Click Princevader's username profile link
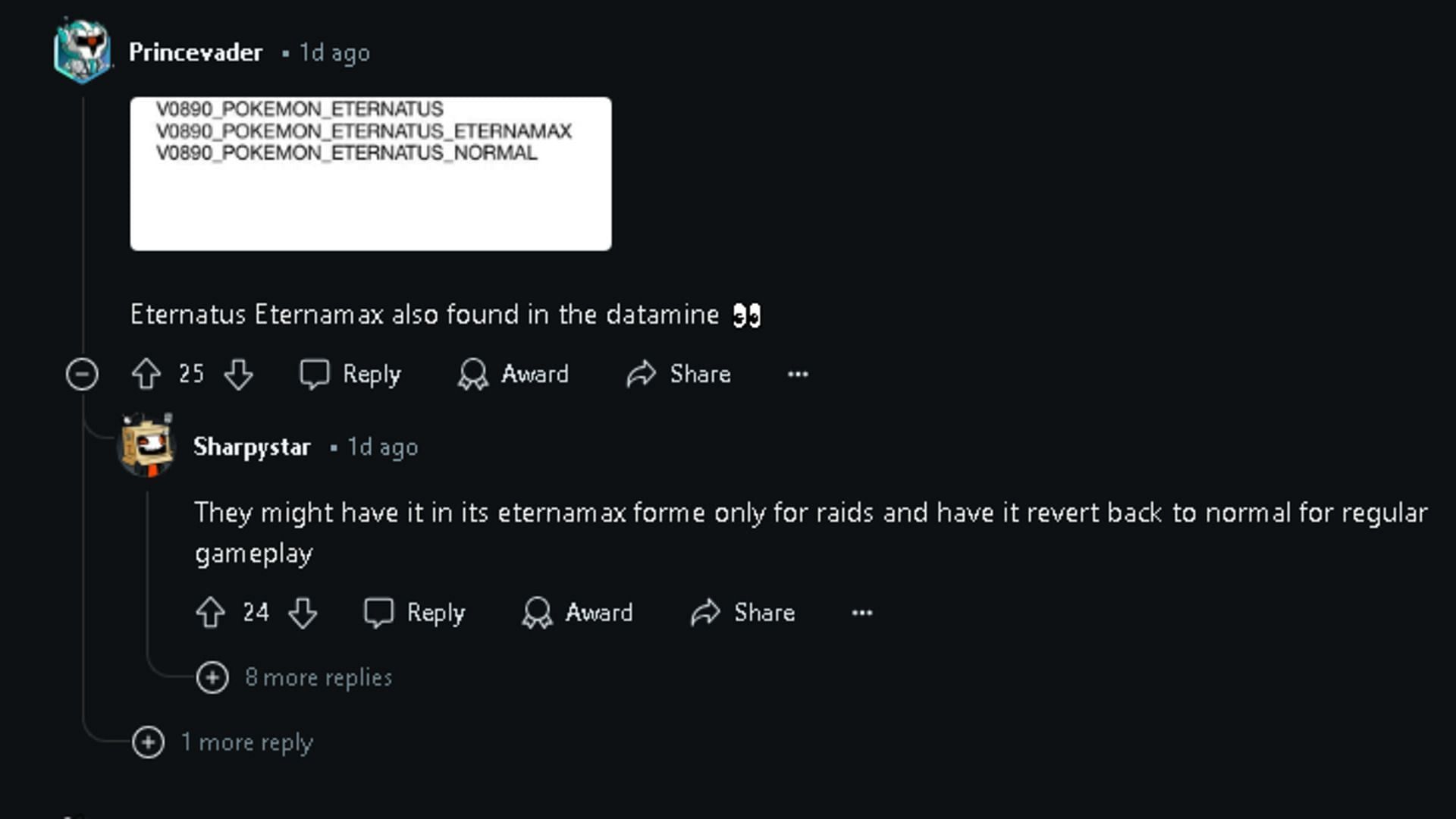Image resolution: width=1456 pixels, height=819 pixels. coord(198,52)
